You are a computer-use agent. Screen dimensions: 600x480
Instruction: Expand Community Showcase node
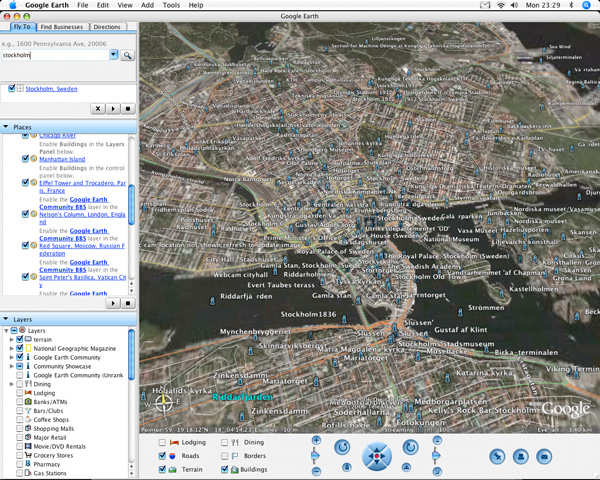[x=12, y=366]
